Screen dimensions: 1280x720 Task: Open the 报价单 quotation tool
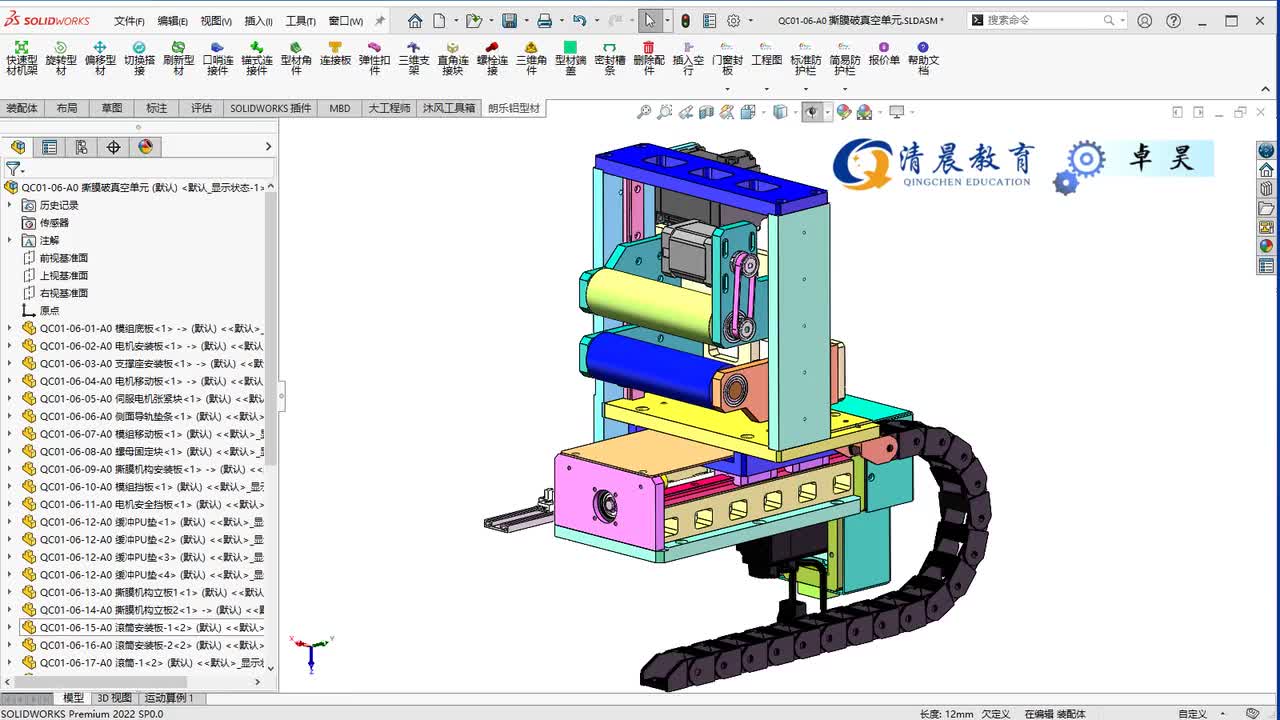coord(884,54)
